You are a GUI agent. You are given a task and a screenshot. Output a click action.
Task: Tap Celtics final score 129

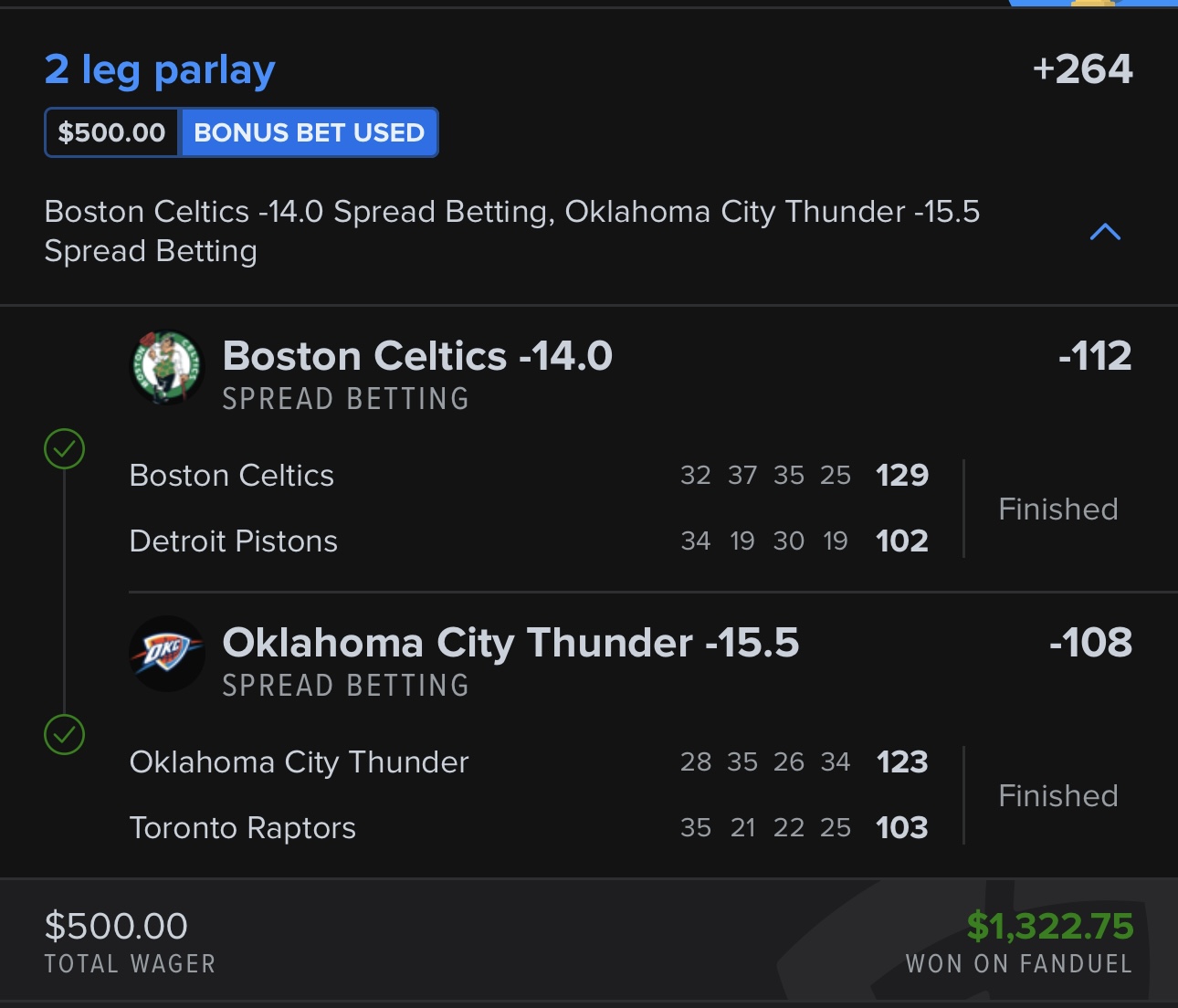pyautogui.click(x=902, y=475)
